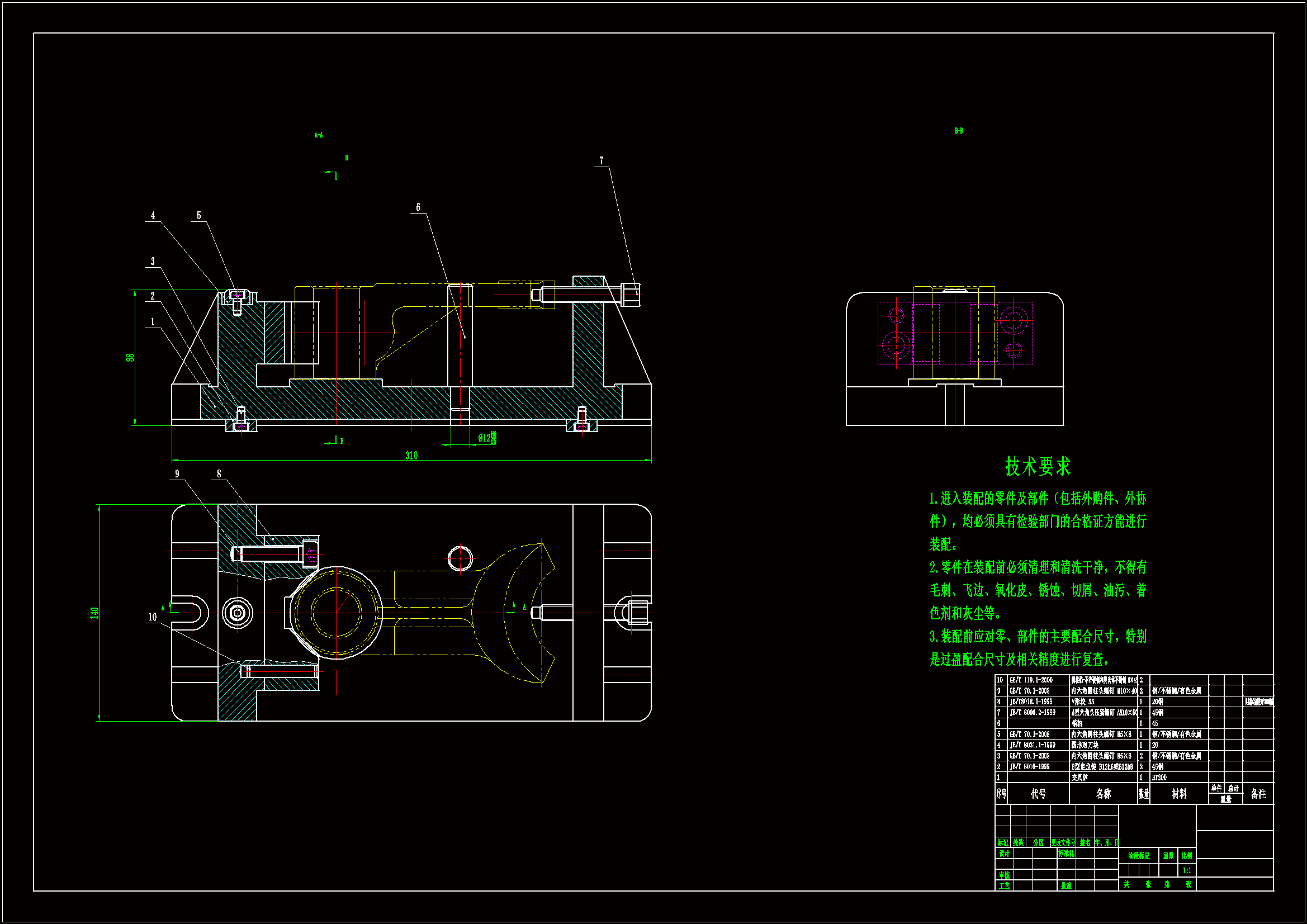The height and width of the screenshot is (924, 1307).
Task: Click the 1:1 scale cell in title block
Action: 1186,870
